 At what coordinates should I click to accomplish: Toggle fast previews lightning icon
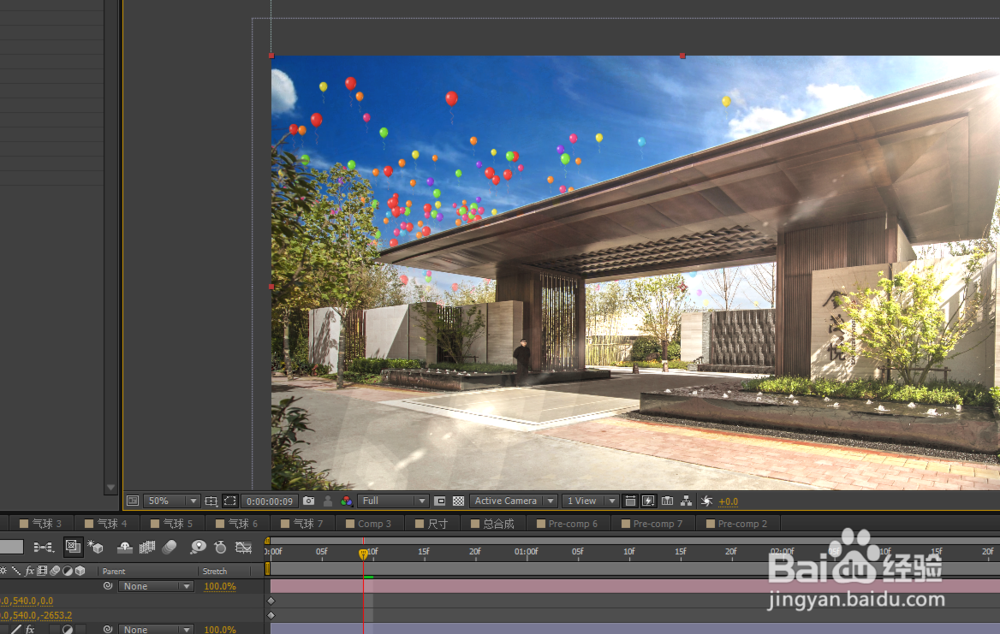pyautogui.click(x=648, y=501)
